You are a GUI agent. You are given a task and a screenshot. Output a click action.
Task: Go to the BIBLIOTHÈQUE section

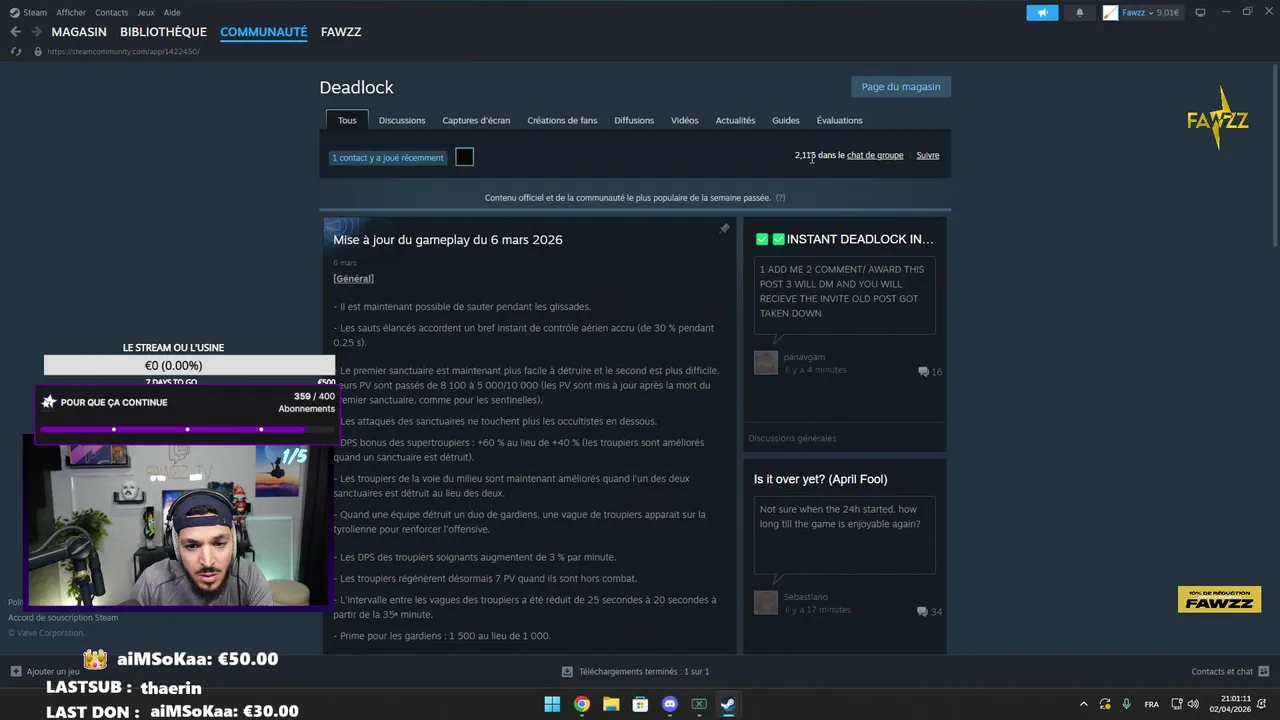click(x=163, y=32)
